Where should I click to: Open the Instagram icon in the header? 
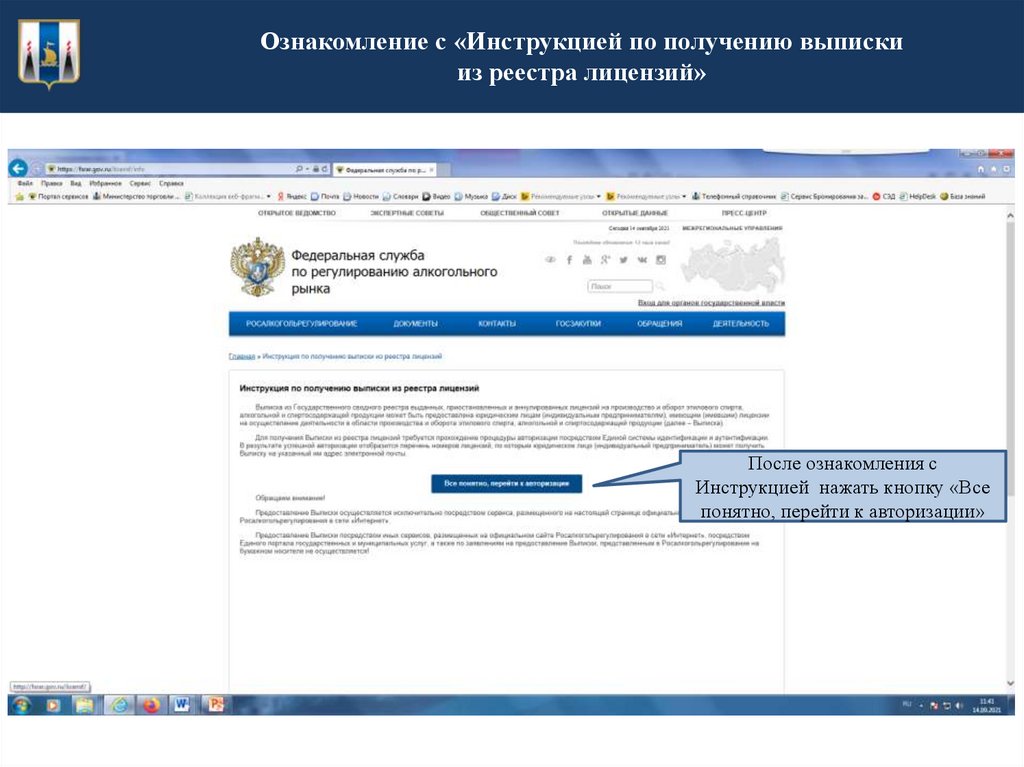coord(661,260)
